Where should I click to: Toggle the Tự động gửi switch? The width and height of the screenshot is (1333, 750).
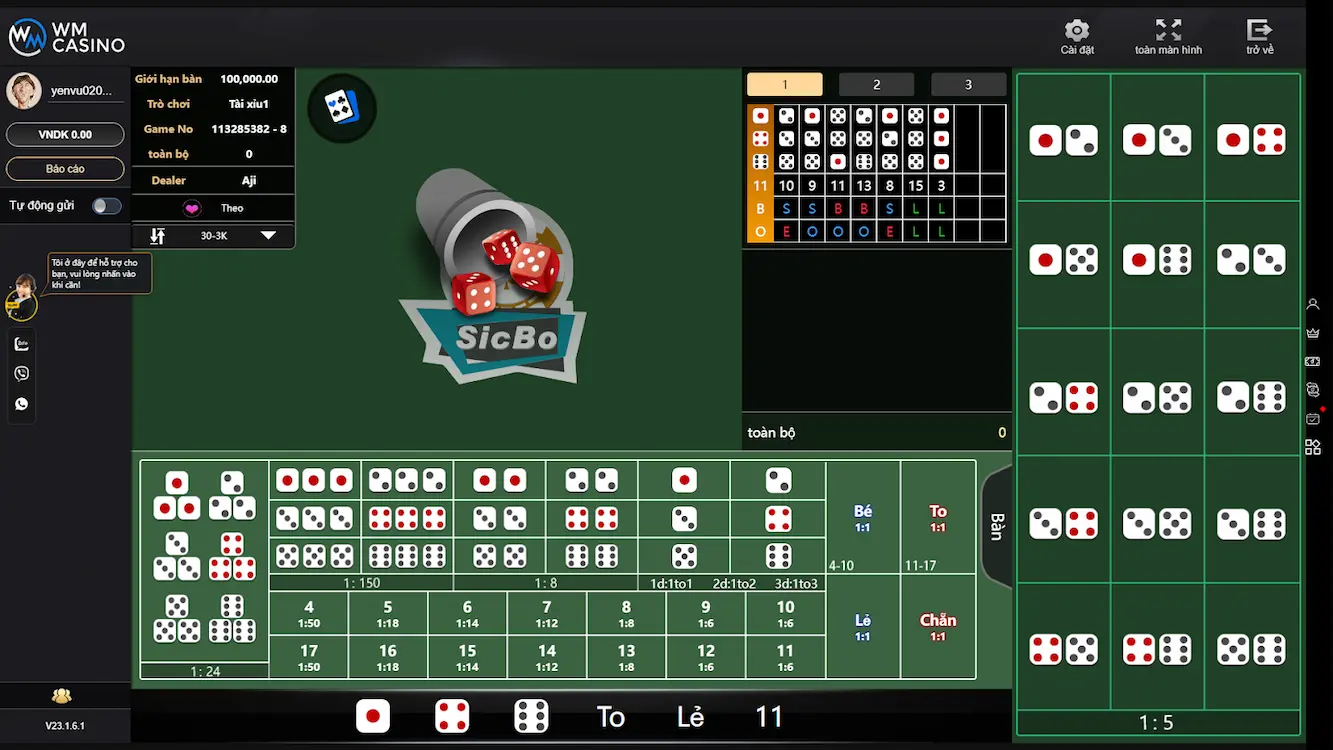coord(107,206)
